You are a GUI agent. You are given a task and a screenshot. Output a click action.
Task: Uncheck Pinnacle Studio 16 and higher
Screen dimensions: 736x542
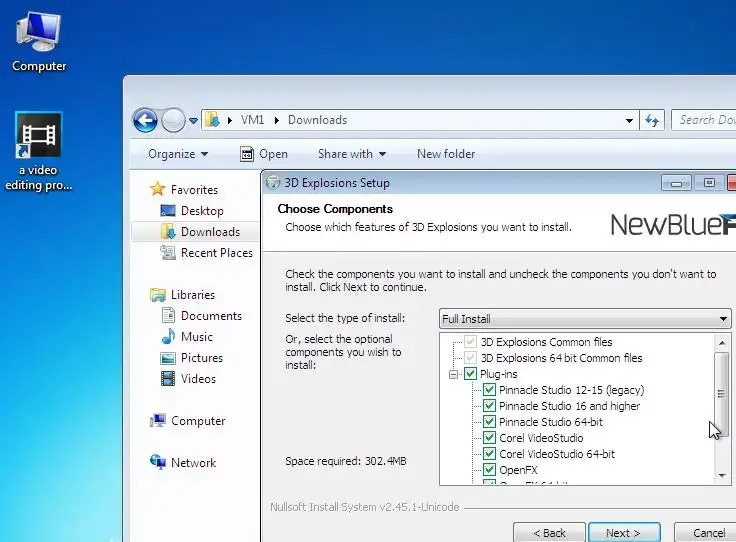coord(489,406)
